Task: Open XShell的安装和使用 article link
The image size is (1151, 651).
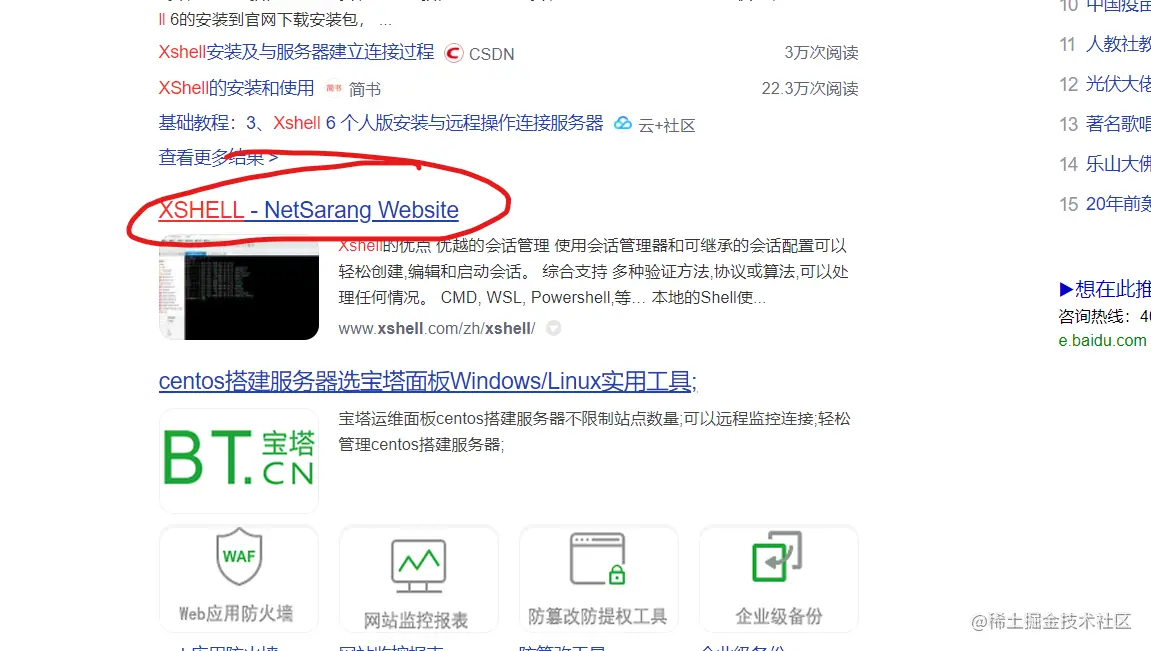Action: click(236, 88)
